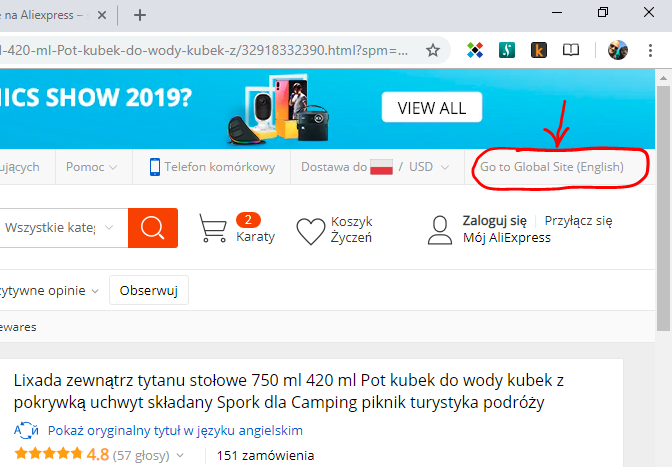Click the blue mobile phone icon
This screenshot has height=467, width=672.
point(155,167)
